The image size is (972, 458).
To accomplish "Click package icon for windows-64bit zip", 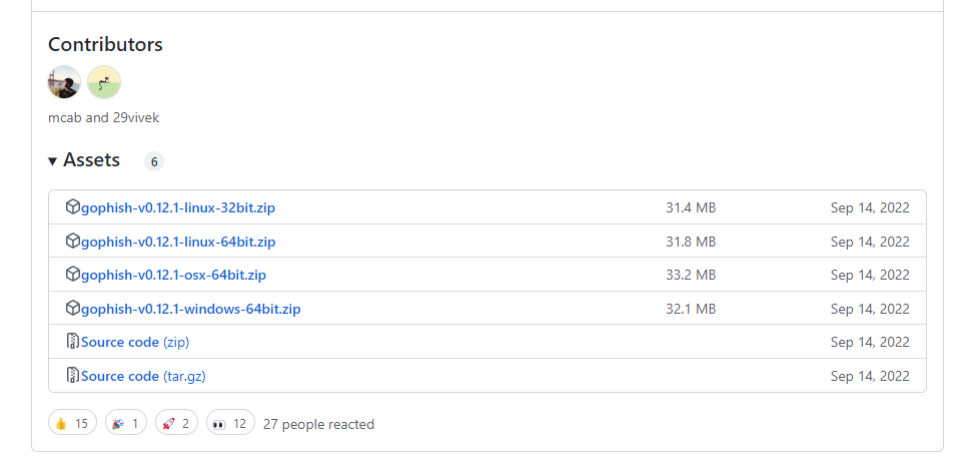I will pos(73,308).
